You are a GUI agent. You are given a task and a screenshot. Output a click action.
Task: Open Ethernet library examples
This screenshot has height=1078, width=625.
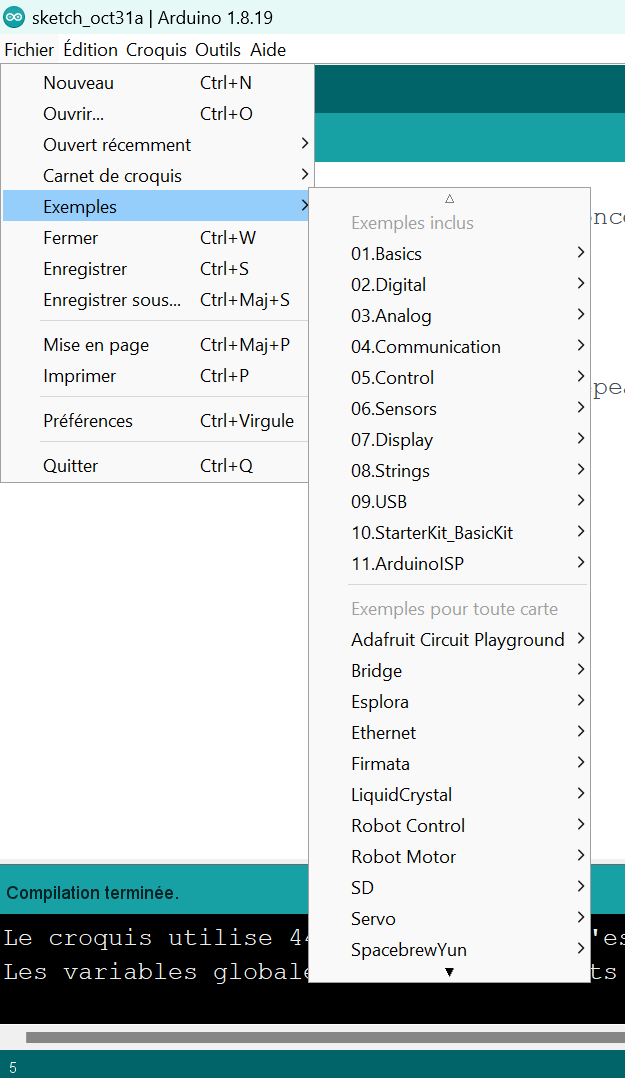(x=450, y=732)
